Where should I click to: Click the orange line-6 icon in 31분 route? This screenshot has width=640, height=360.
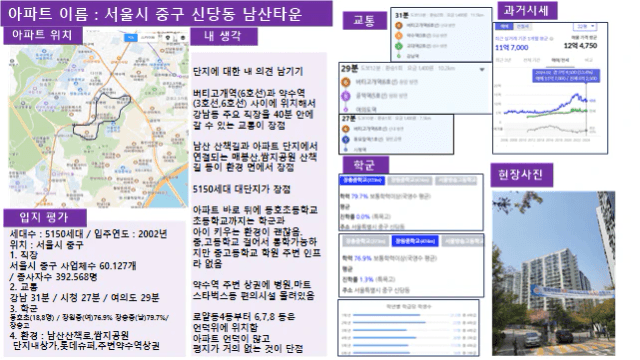coord(398,25)
